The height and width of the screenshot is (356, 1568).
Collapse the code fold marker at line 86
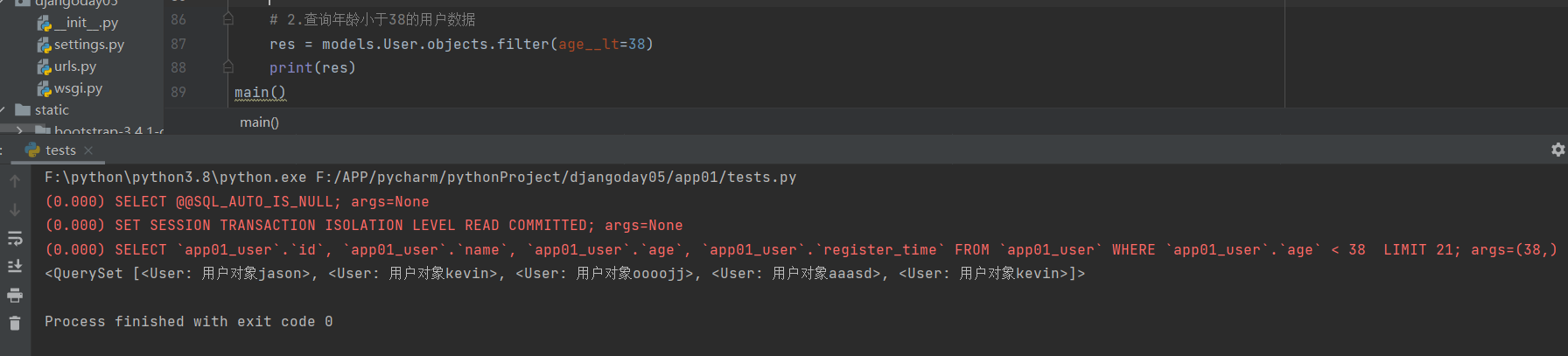click(228, 19)
